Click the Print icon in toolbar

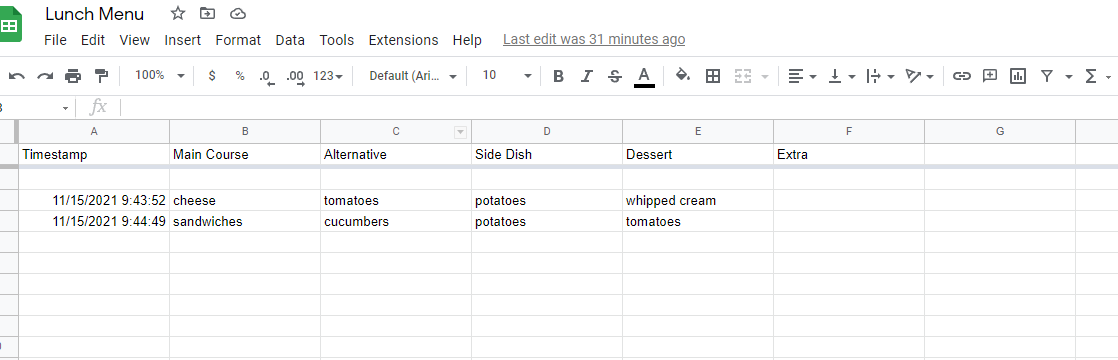click(73, 76)
